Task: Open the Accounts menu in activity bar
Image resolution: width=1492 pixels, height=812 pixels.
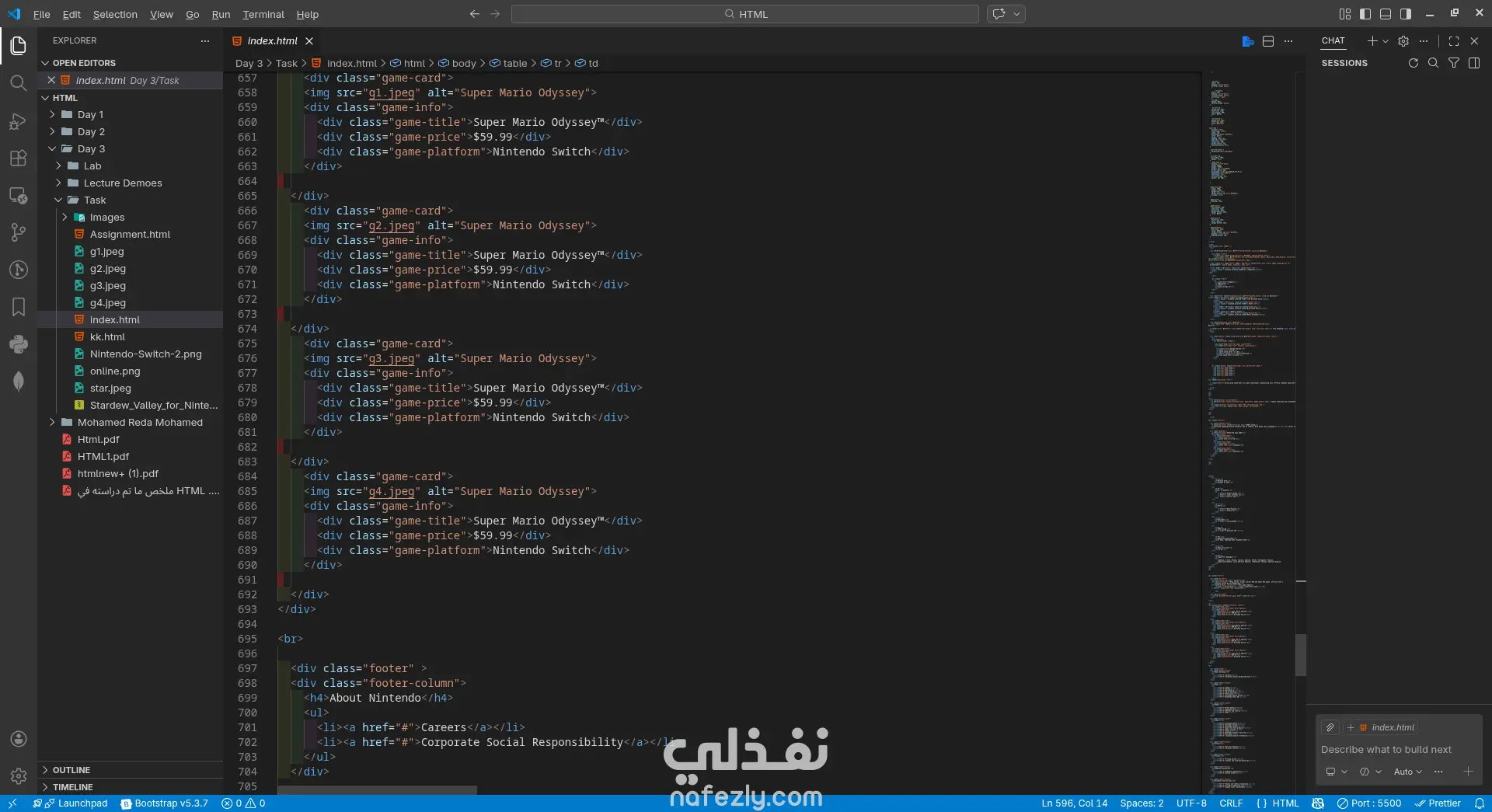Action: point(19,739)
